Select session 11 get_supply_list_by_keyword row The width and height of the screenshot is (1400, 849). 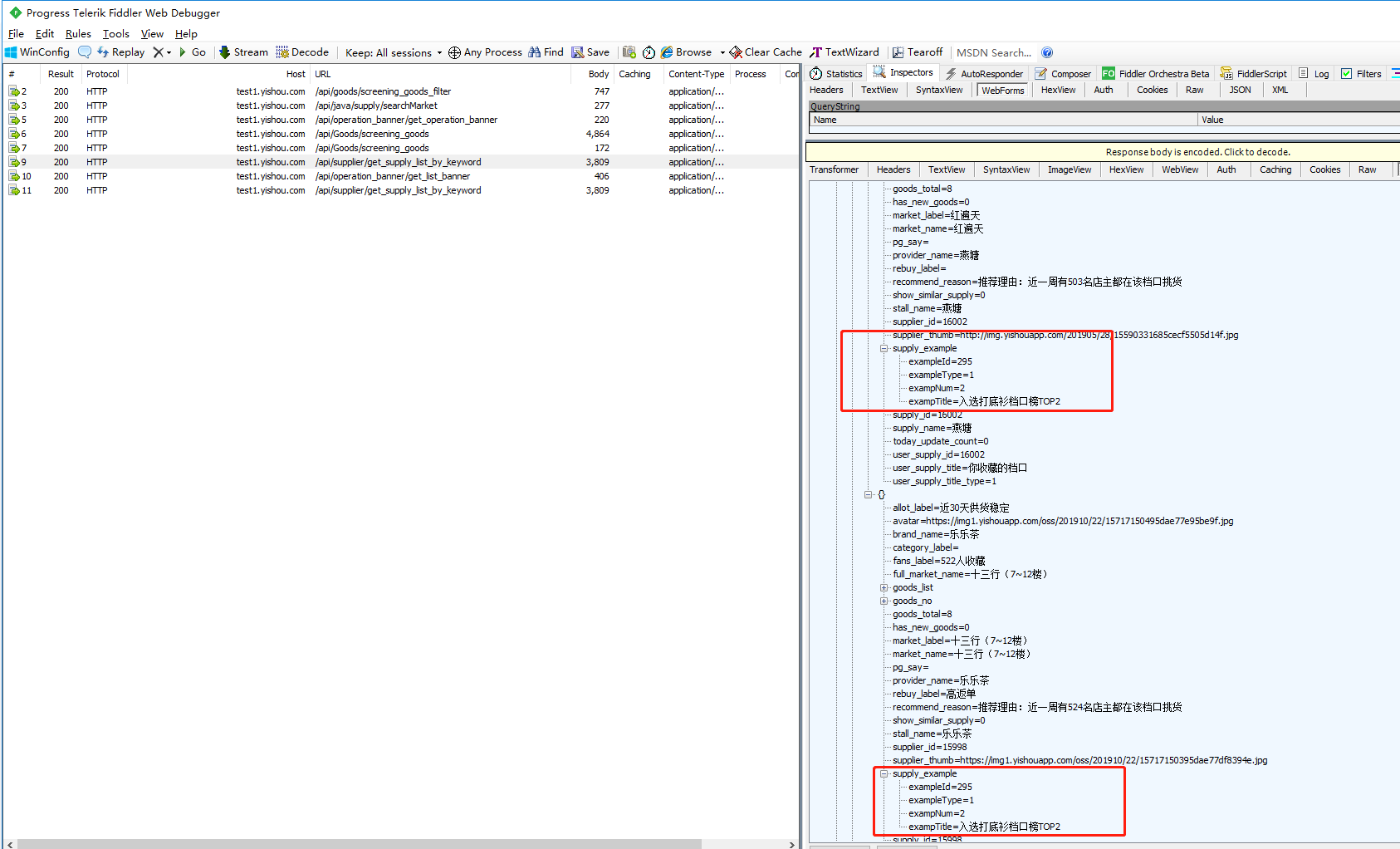point(401,190)
